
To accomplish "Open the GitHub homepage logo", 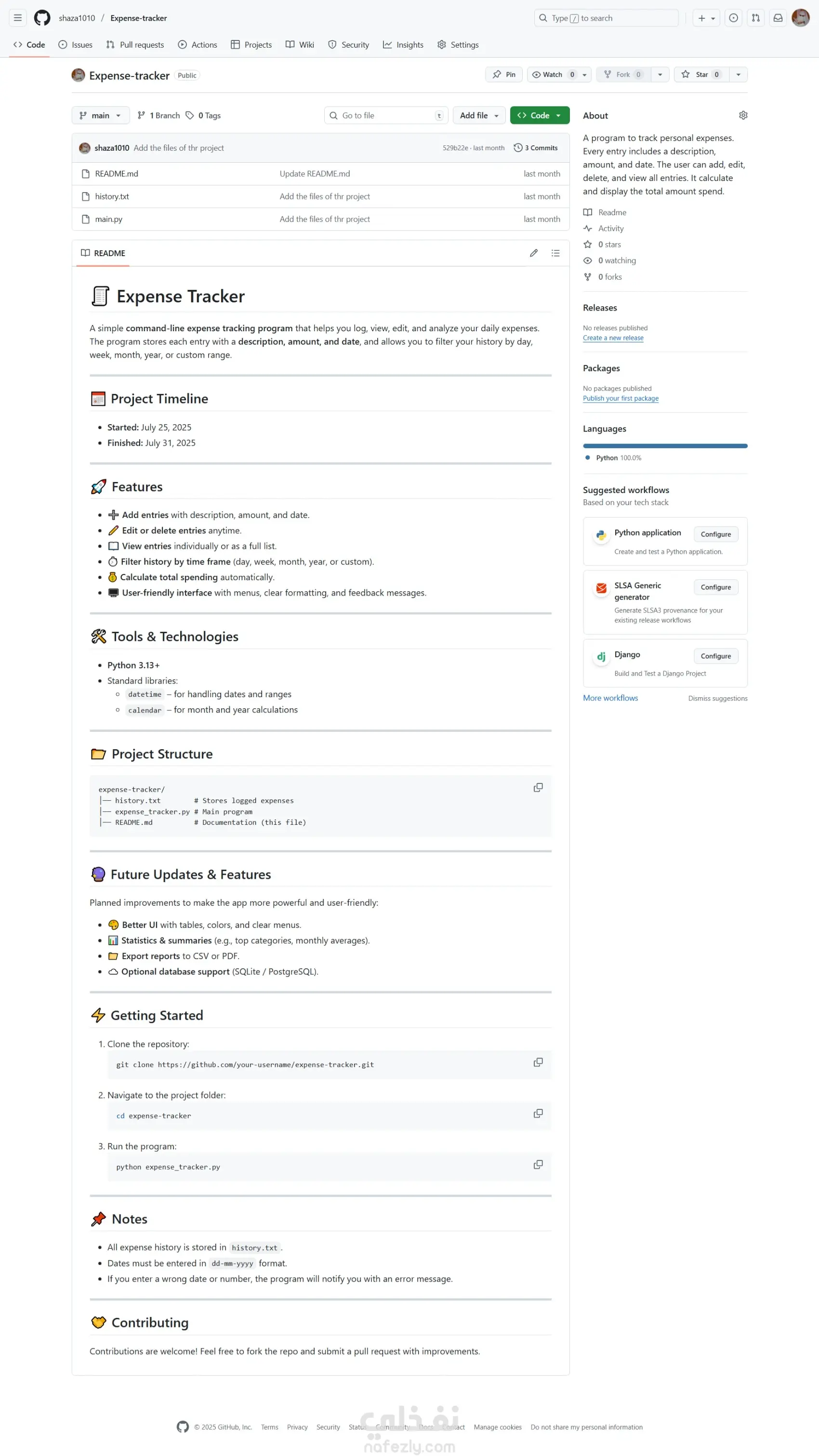I will click(x=42, y=18).
